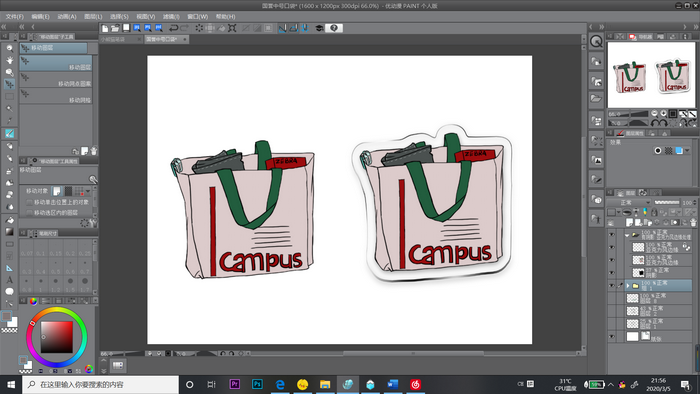
Task: Select the Gradient tool
Action: pyautogui.click(x=9, y=232)
